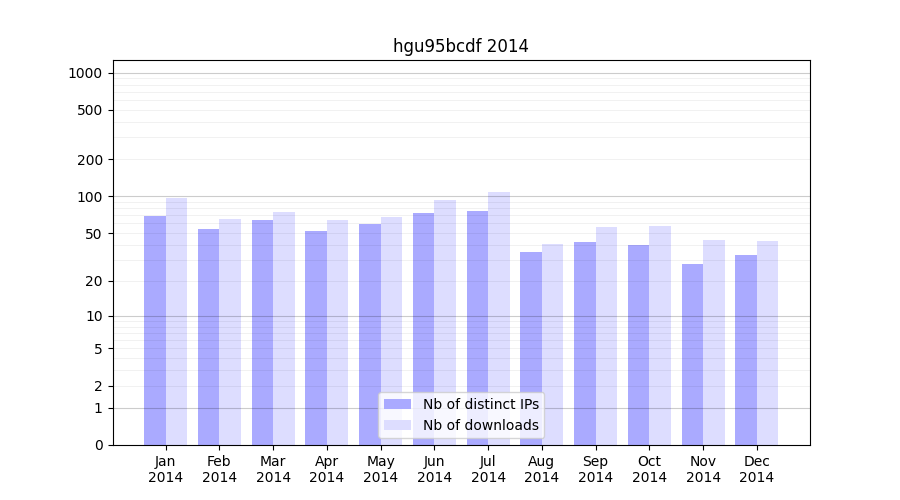The image size is (900, 500).
Task: Click the 1000 y-axis tick label
Action: (85, 73)
